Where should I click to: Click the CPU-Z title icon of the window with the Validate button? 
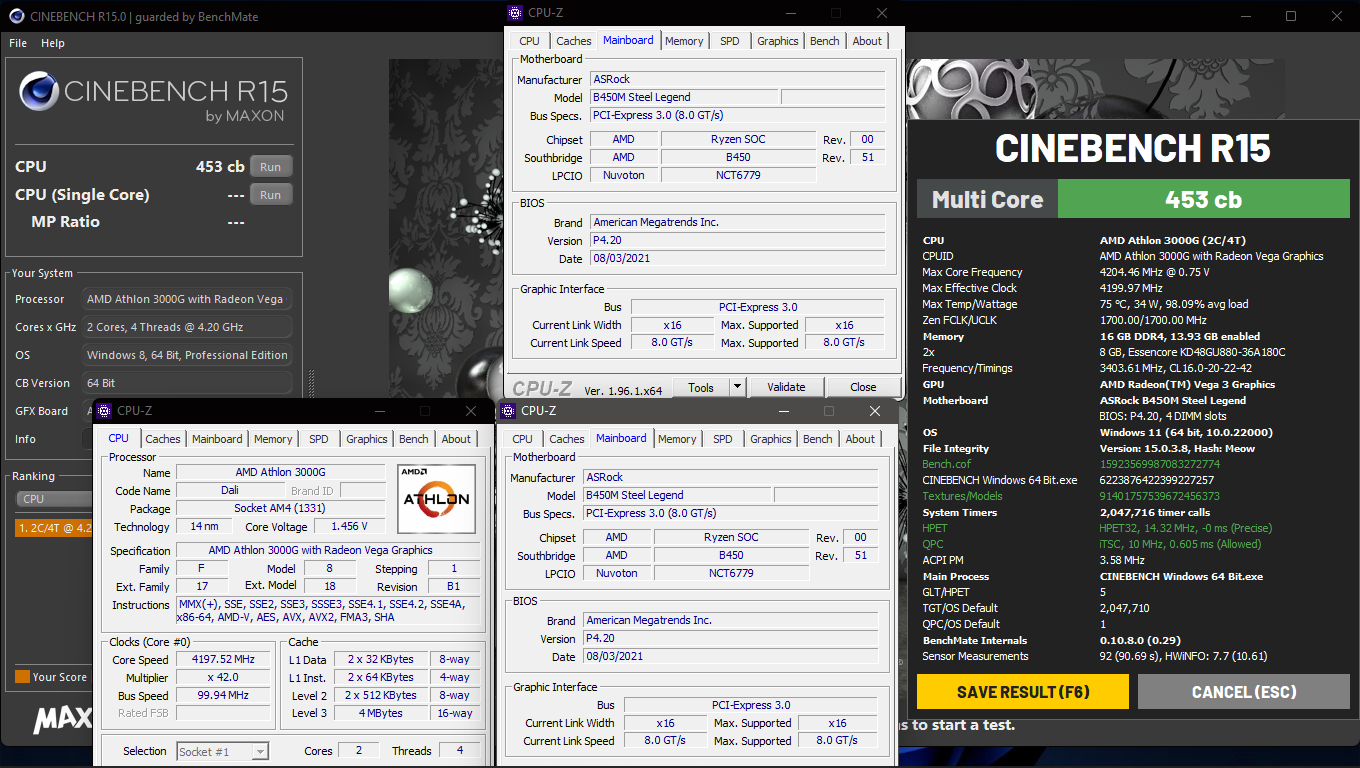pyautogui.click(x=515, y=13)
